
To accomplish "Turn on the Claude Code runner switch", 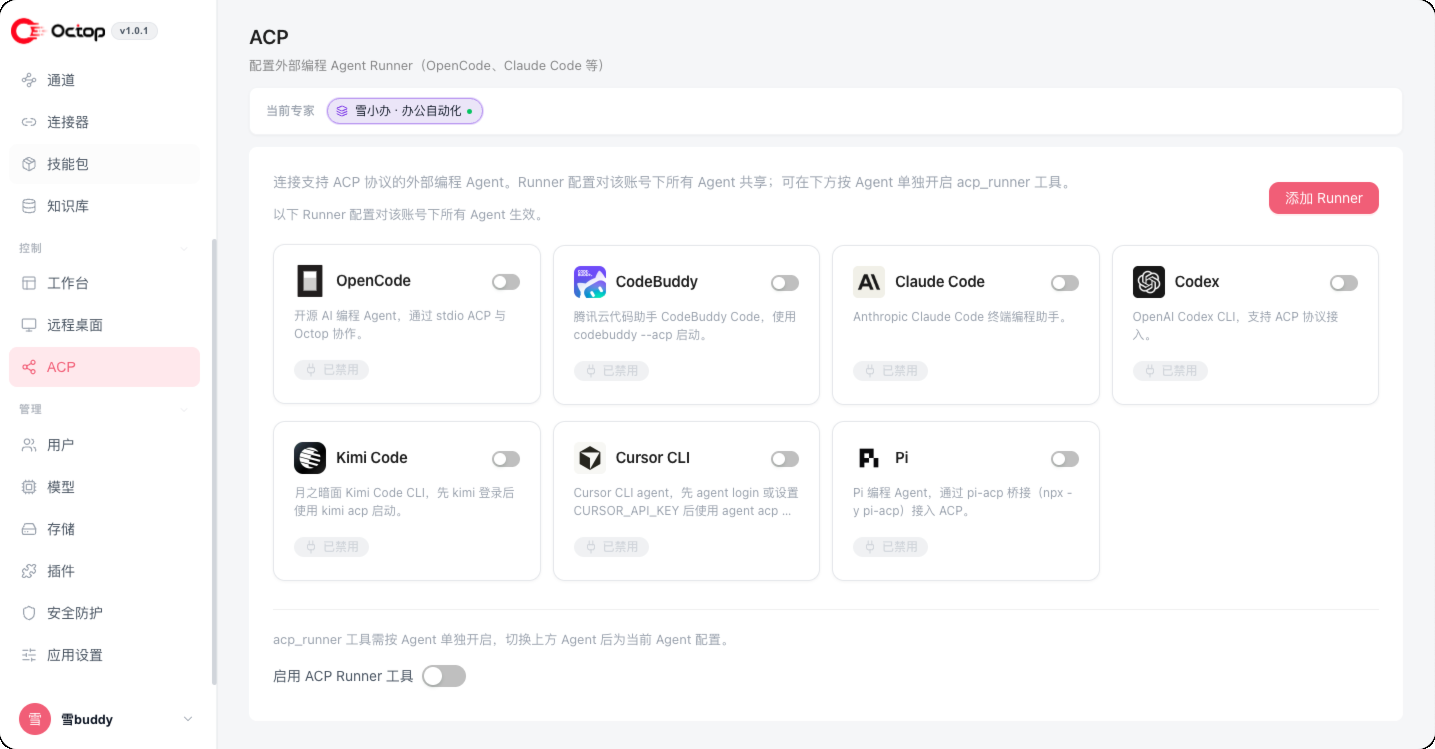I will point(1065,283).
